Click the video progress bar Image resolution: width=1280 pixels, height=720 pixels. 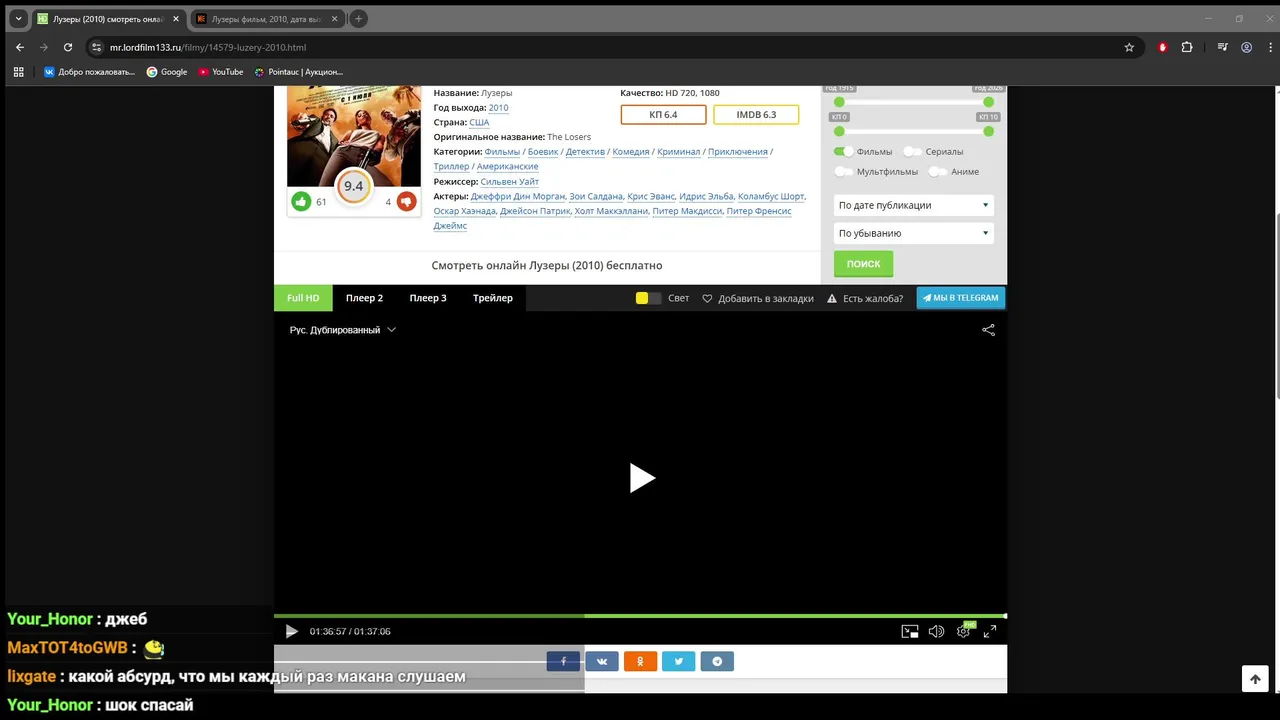[640, 616]
